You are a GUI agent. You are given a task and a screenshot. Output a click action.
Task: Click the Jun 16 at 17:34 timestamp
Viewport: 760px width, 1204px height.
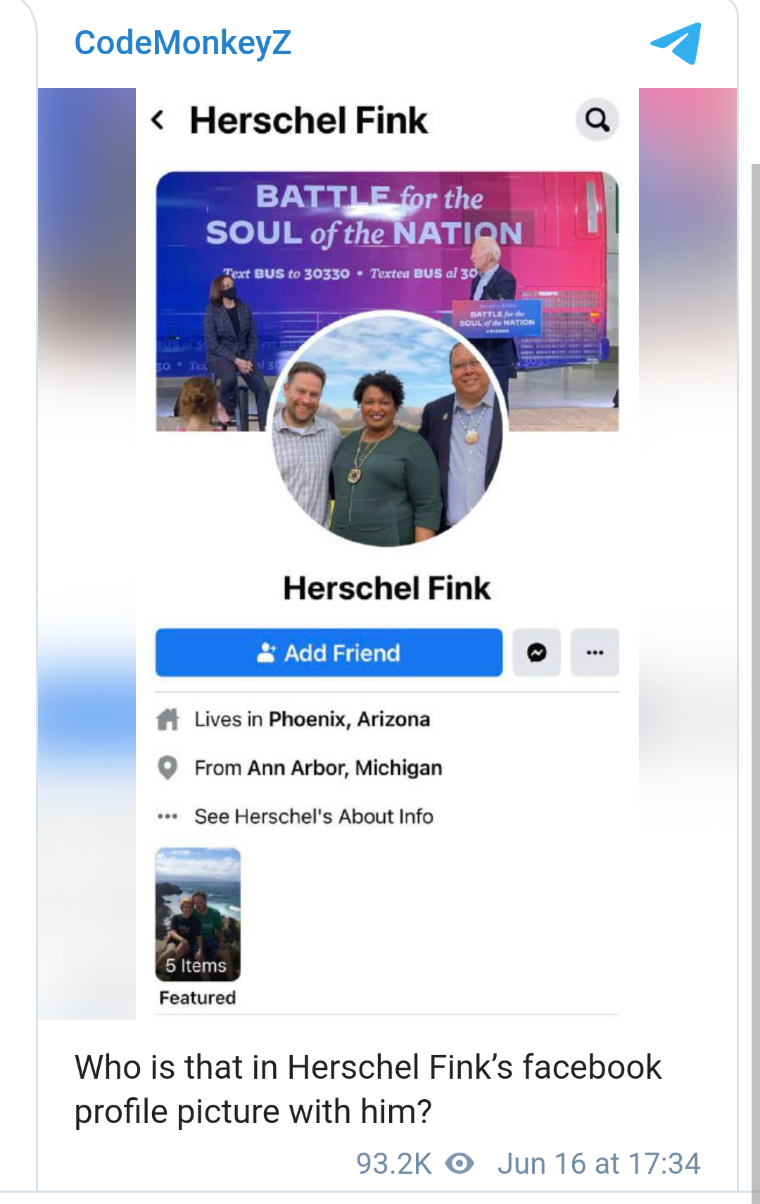[599, 1164]
